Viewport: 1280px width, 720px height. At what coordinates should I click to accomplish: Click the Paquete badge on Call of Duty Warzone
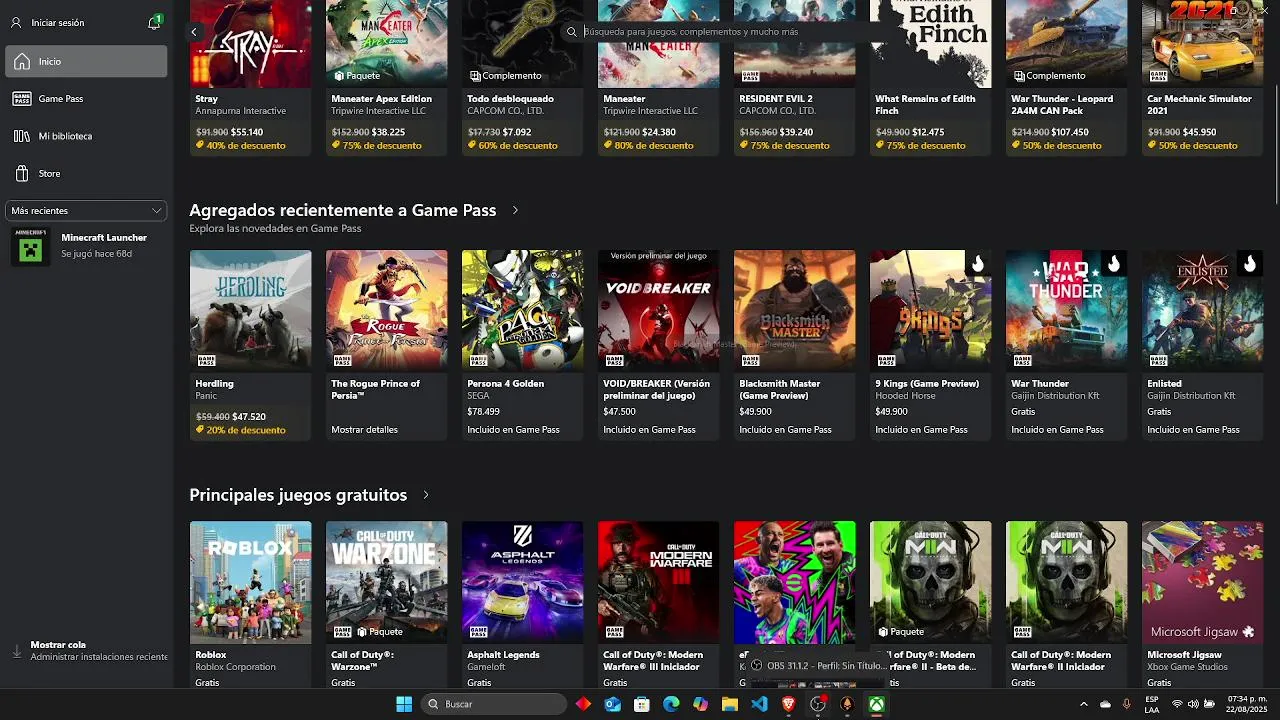[x=380, y=631]
